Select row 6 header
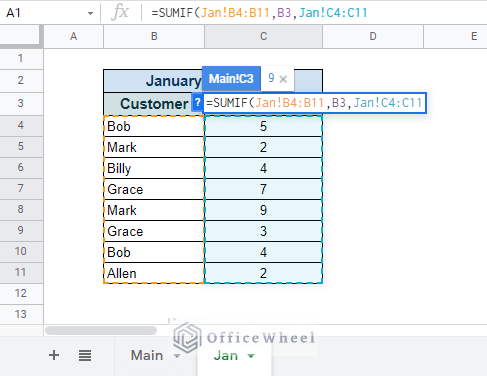 pos(21,168)
